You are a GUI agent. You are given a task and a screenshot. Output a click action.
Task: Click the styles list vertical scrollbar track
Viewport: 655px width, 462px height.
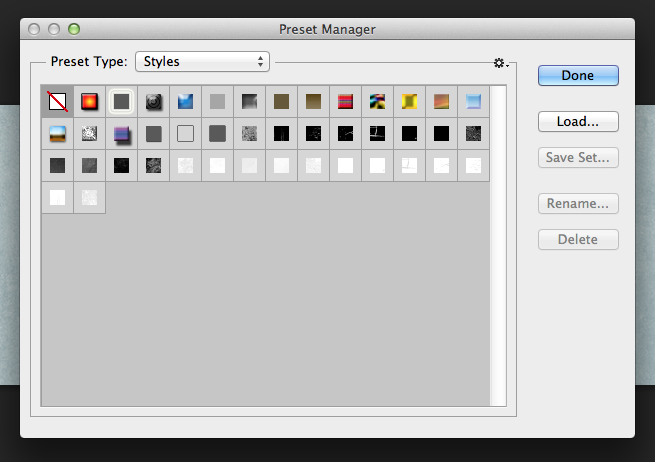pos(498,246)
